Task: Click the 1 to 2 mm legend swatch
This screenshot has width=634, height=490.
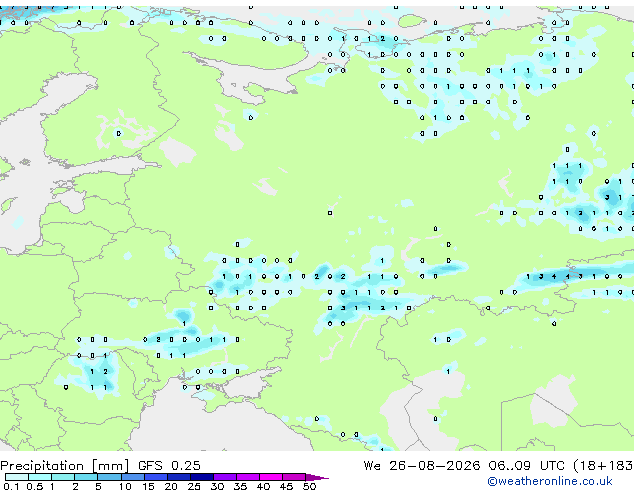Action: pos(63,477)
